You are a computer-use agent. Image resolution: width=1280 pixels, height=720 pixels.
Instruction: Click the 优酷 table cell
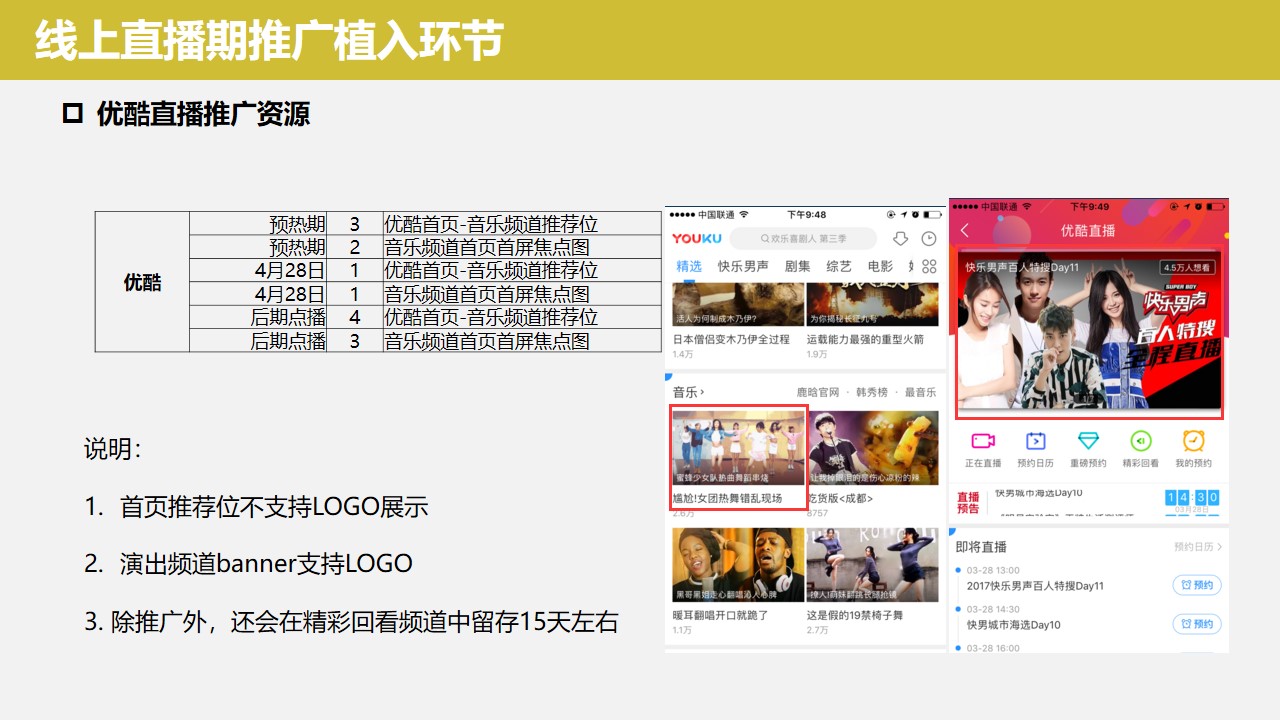pos(142,282)
